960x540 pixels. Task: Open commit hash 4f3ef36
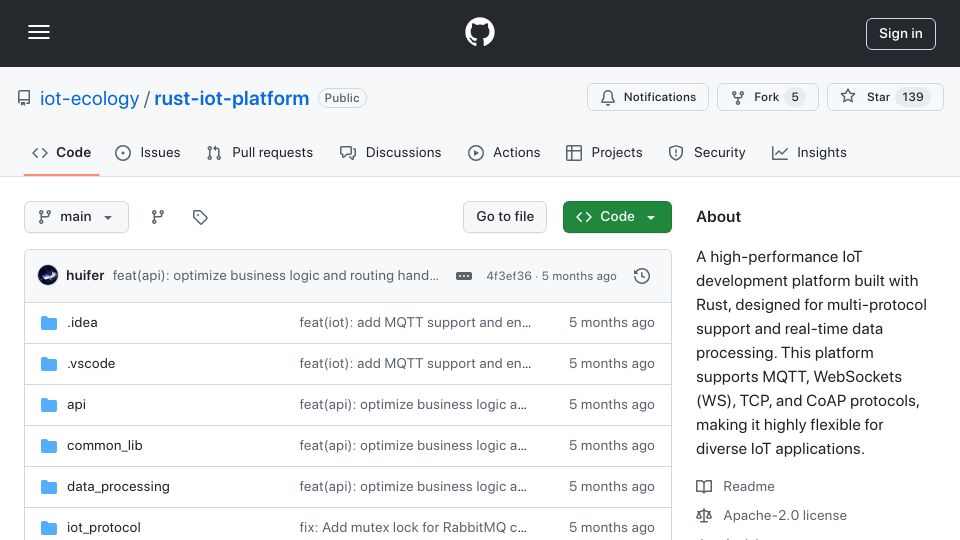509,276
